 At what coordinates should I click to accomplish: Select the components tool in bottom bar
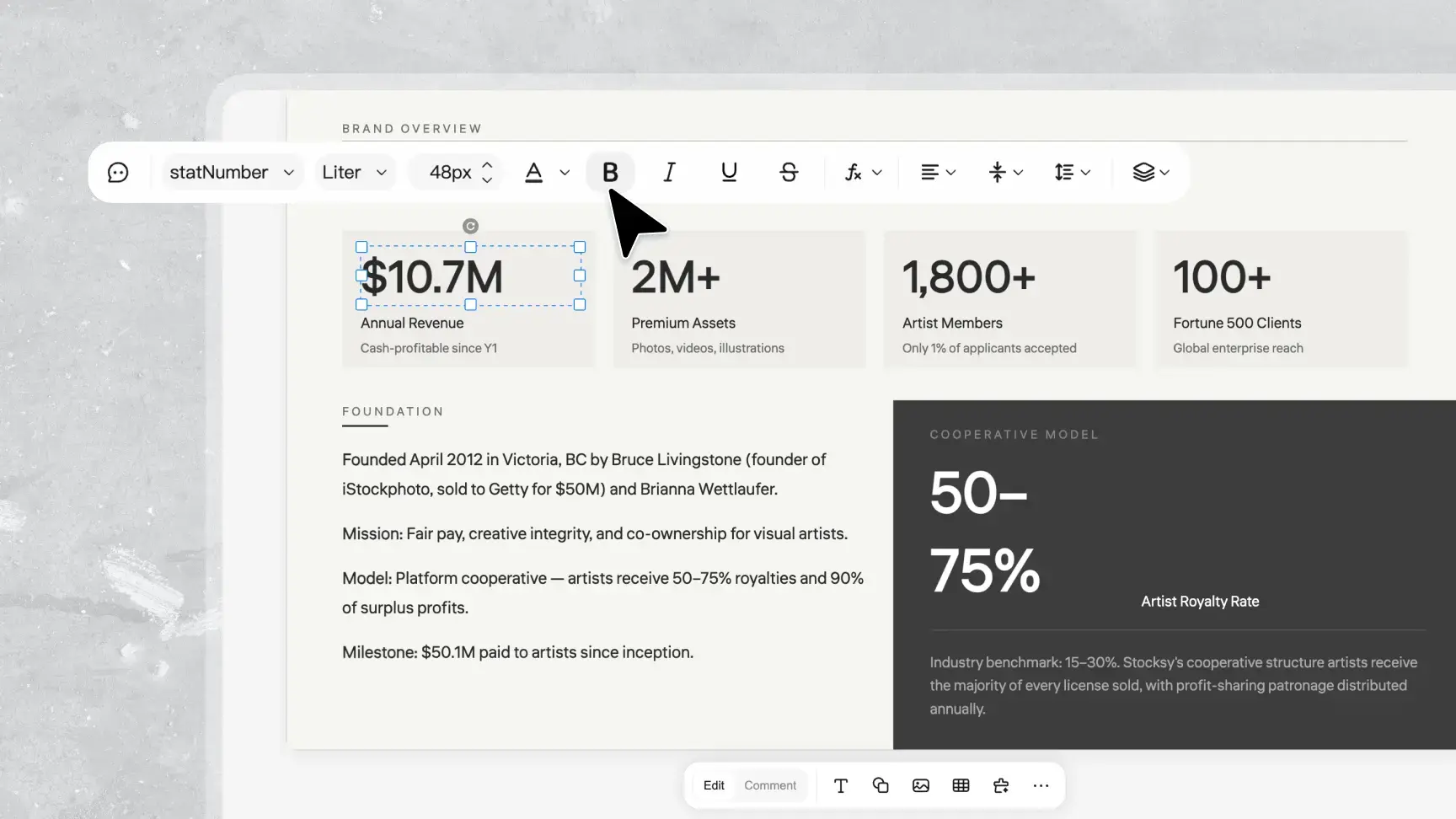pyautogui.click(x=1001, y=785)
